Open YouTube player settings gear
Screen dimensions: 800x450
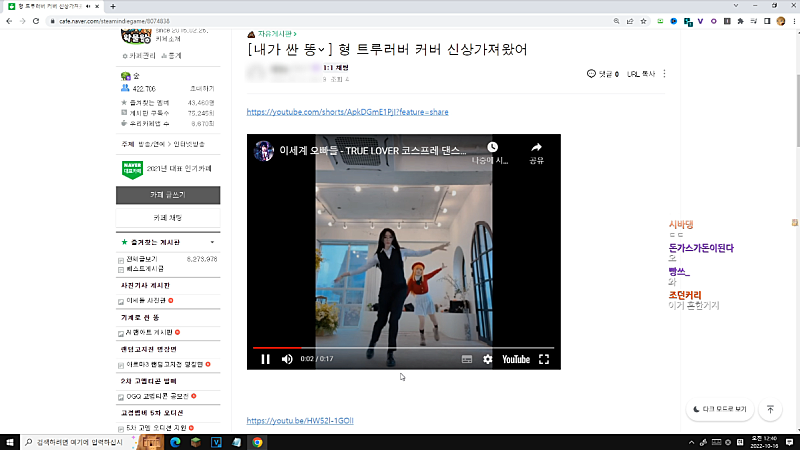tap(488, 359)
